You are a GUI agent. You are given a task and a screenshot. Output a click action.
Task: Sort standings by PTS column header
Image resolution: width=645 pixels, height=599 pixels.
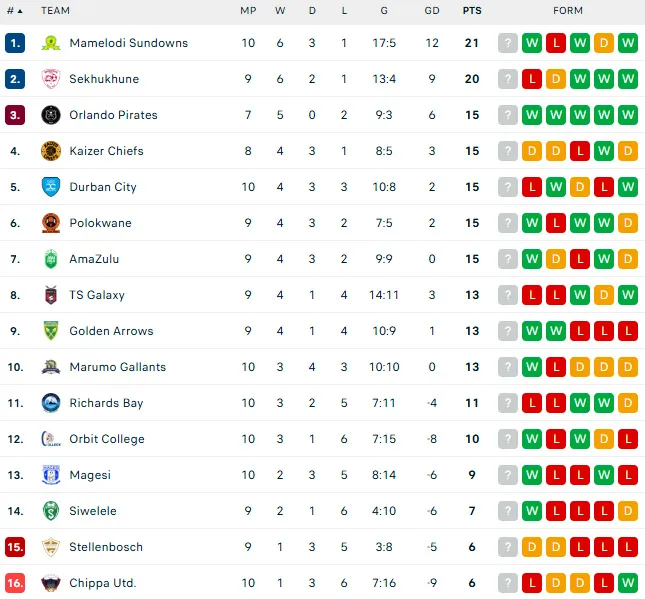pos(471,11)
